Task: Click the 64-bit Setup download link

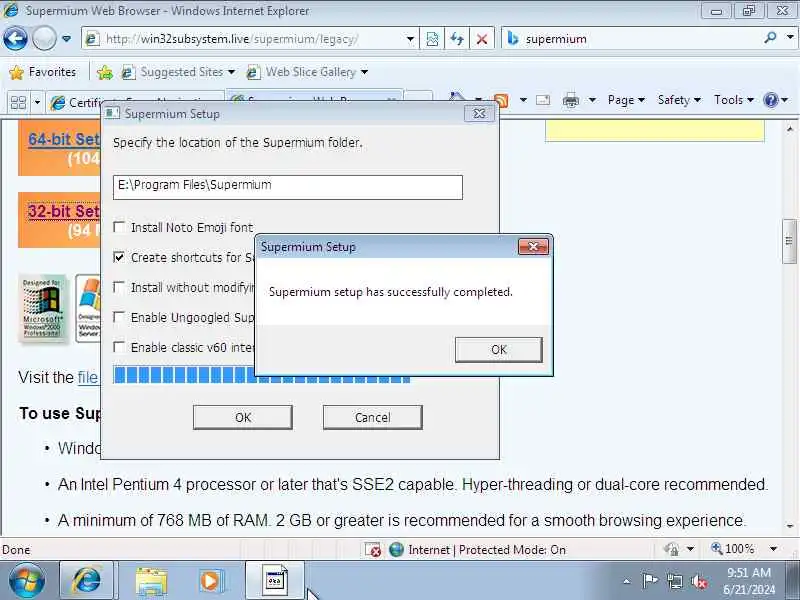Action: [x=64, y=139]
